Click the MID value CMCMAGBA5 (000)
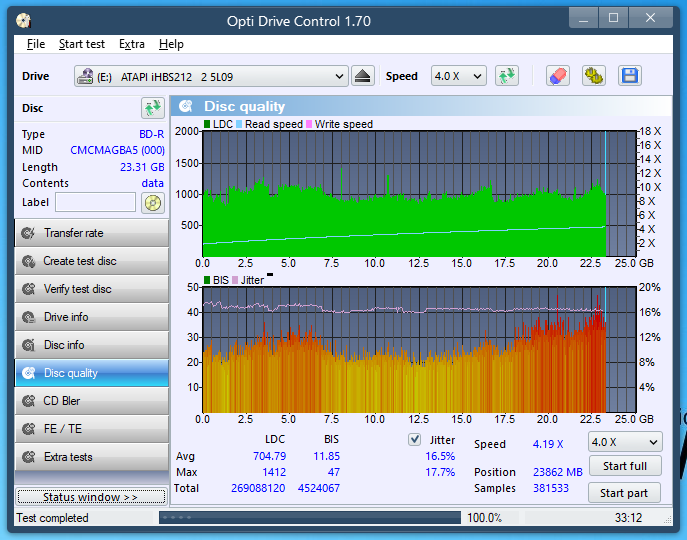687x540 pixels. (x=117, y=150)
